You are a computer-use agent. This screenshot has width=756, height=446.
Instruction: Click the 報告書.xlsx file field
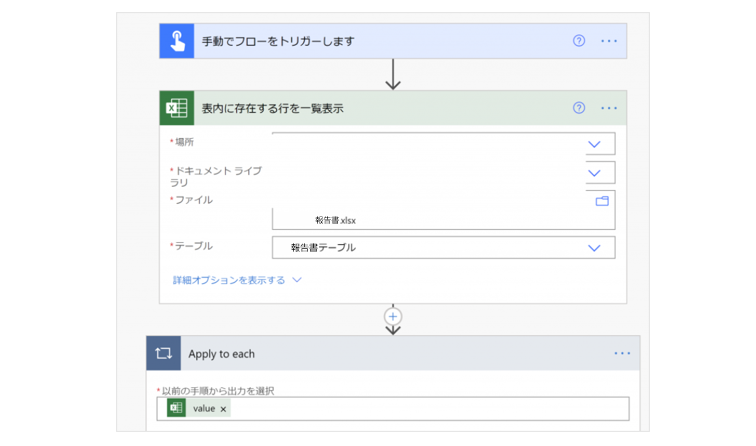(x=444, y=210)
